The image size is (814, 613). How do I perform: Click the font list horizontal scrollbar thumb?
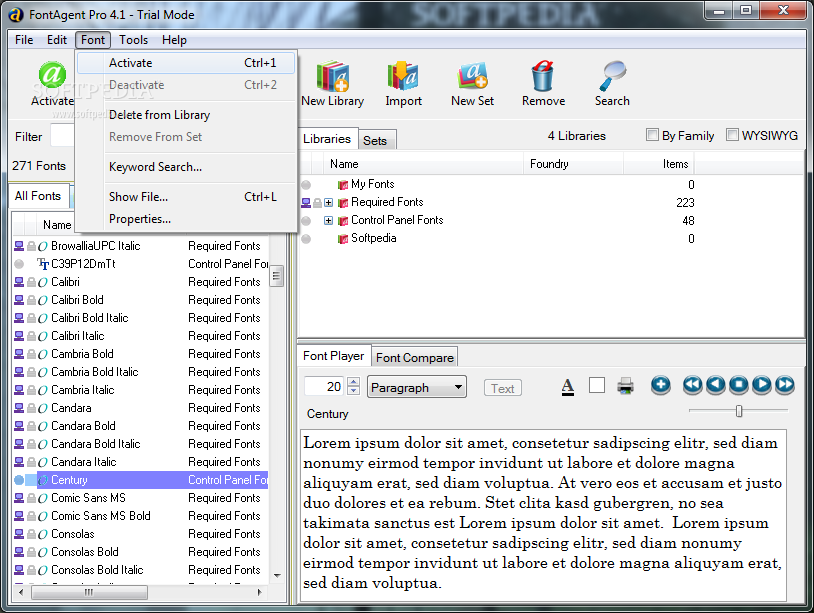(89, 592)
